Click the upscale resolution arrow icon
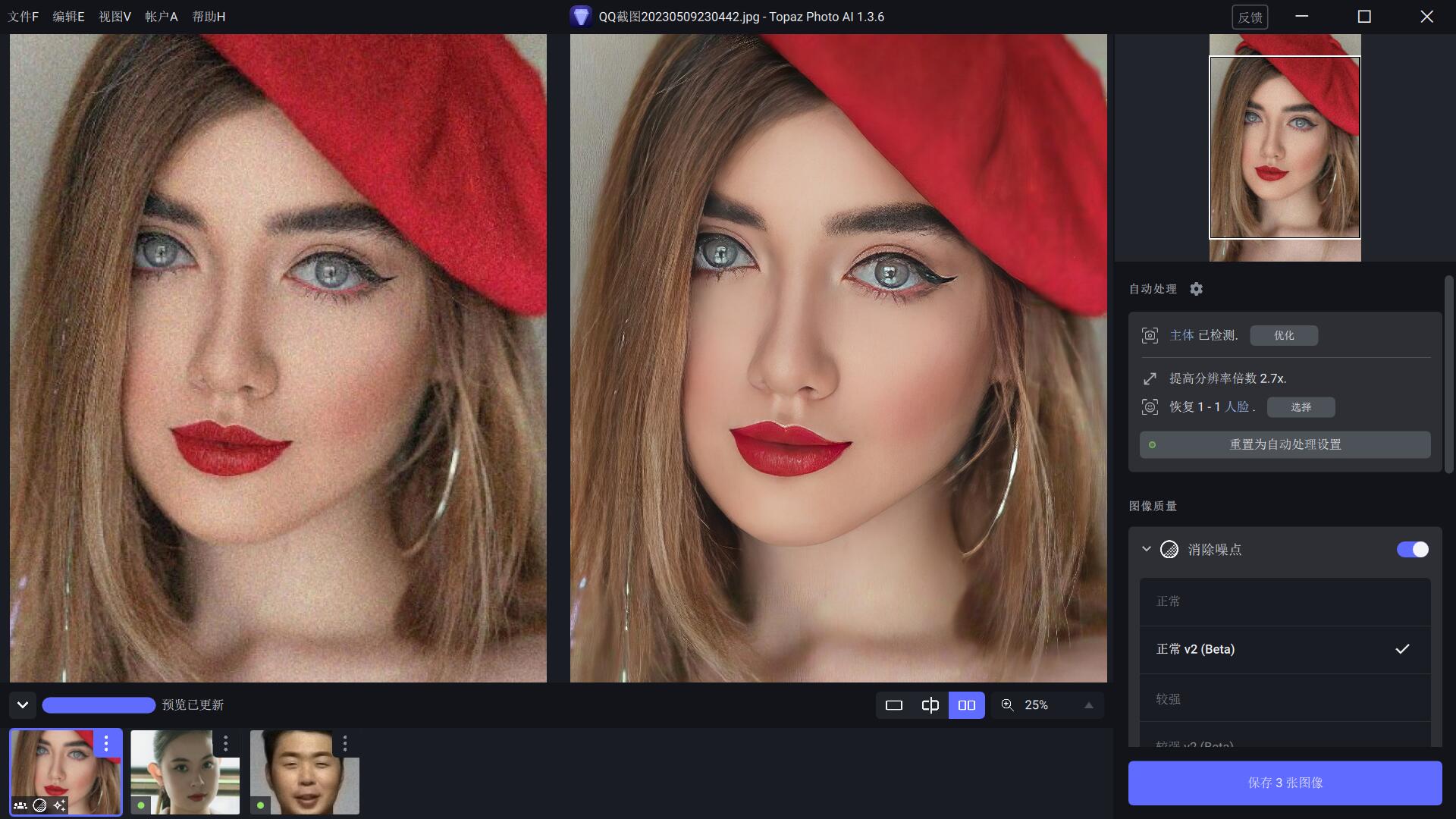Screen dimensions: 1456x819 1150,378
